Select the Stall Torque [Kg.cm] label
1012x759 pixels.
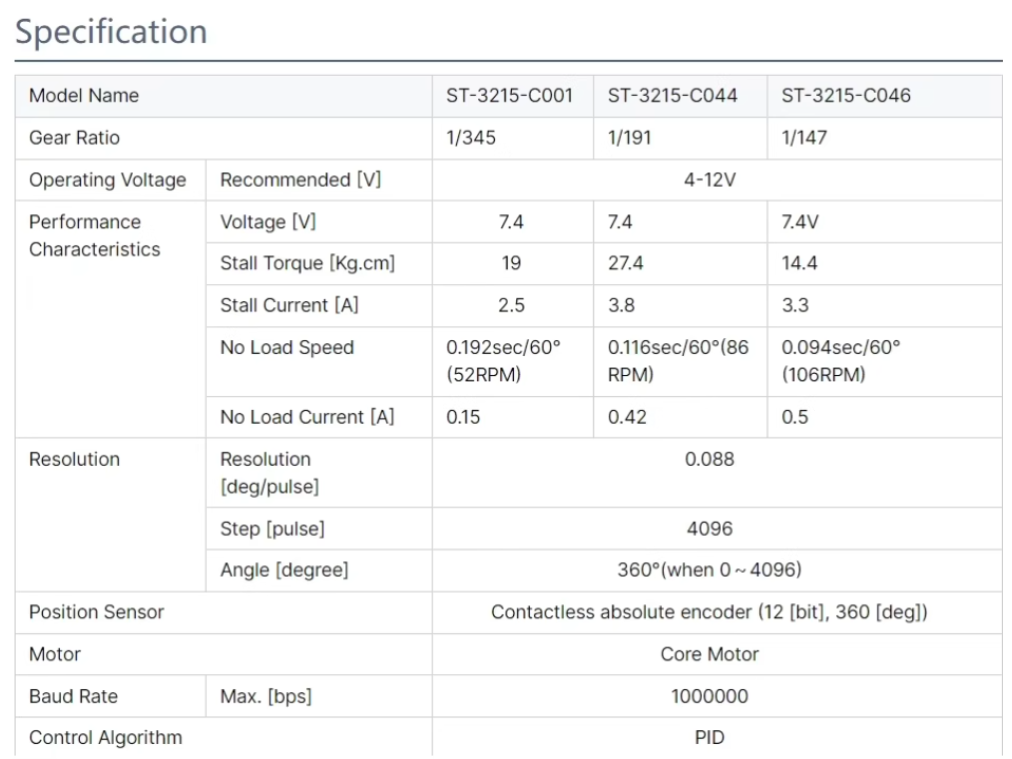pos(307,264)
